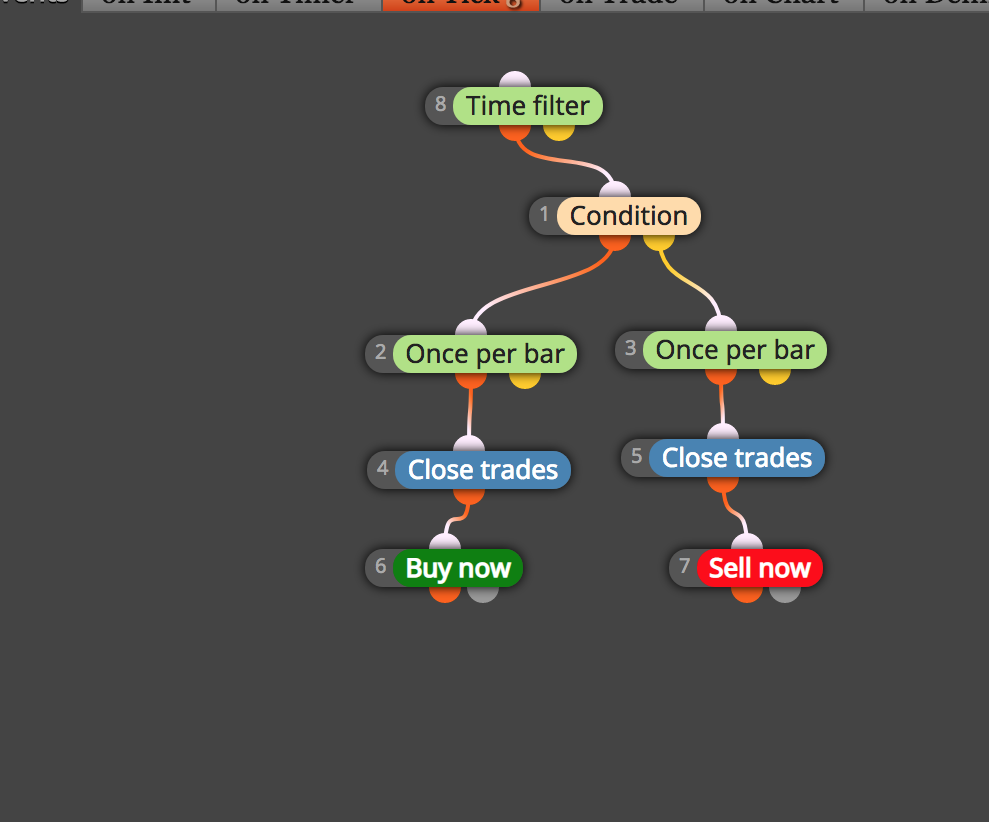The height and width of the screenshot is (822, 989).
Task: Click the input connector atop block 2 Once per bar
Action: click(471, 328)
